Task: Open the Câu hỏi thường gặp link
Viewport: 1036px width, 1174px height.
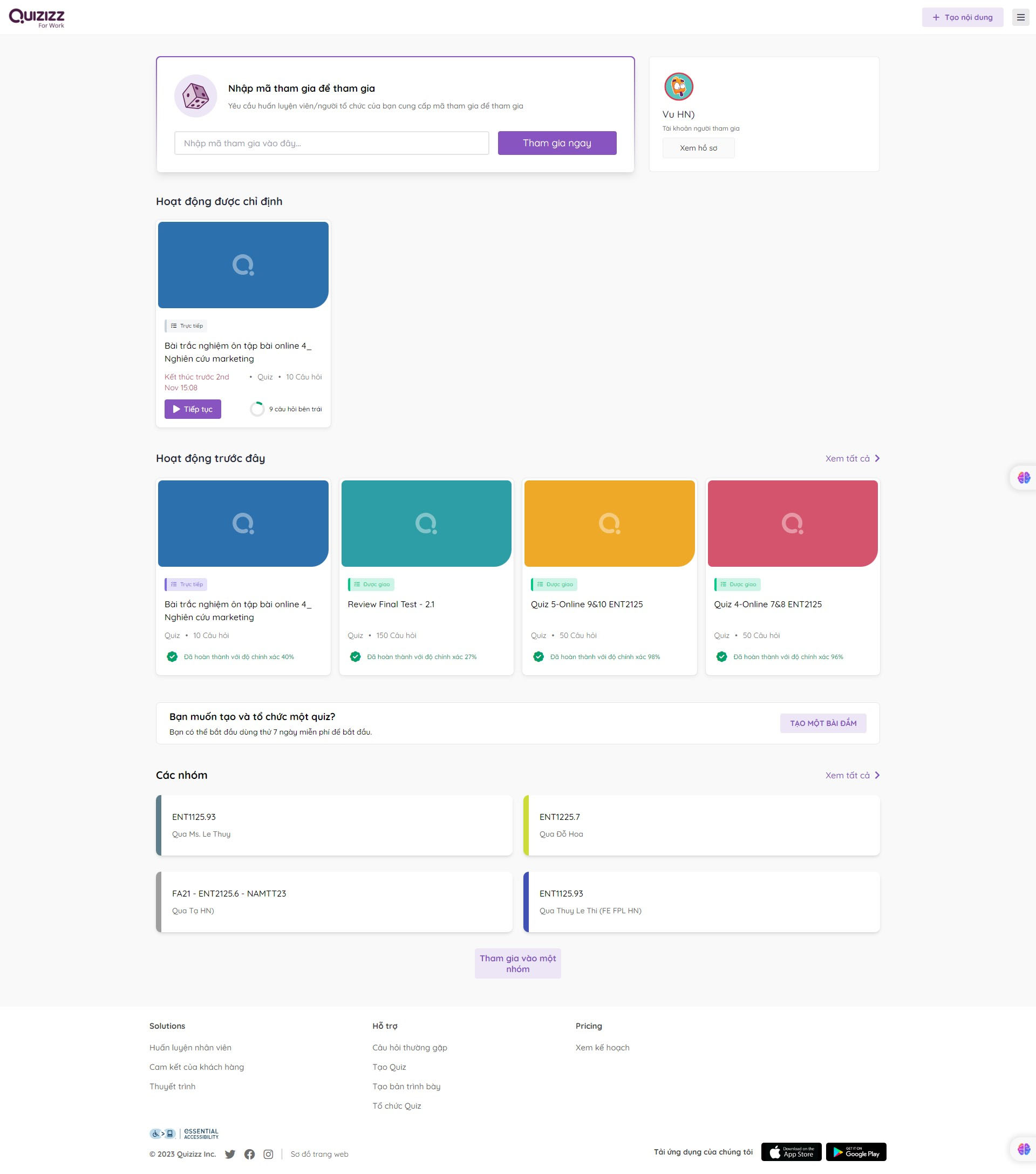Action: [x=410, y=1048]
